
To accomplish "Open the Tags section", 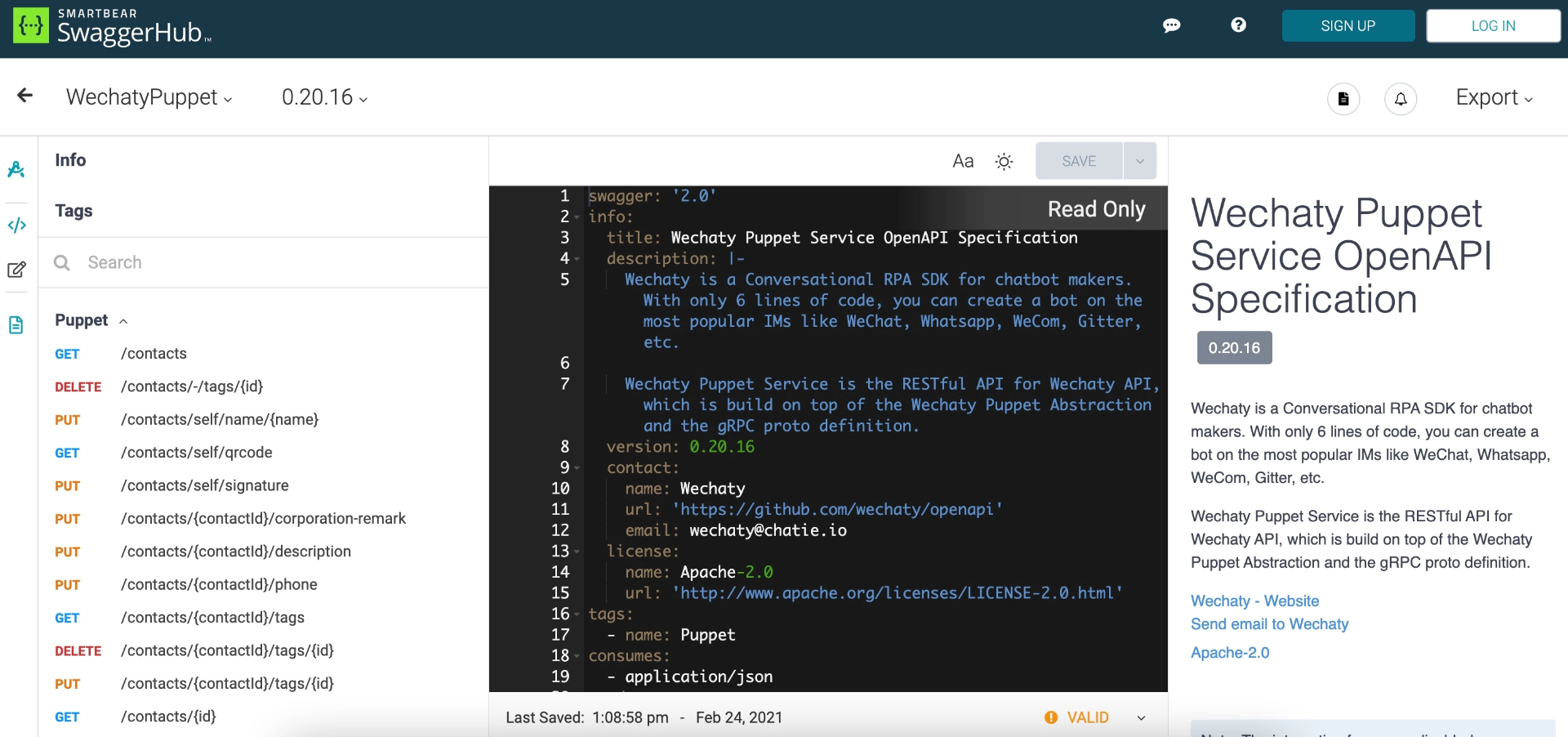I will point(73,211).
